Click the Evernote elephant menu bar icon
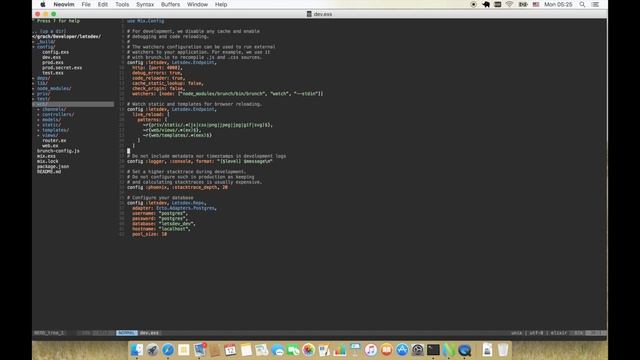 [486, 4]
